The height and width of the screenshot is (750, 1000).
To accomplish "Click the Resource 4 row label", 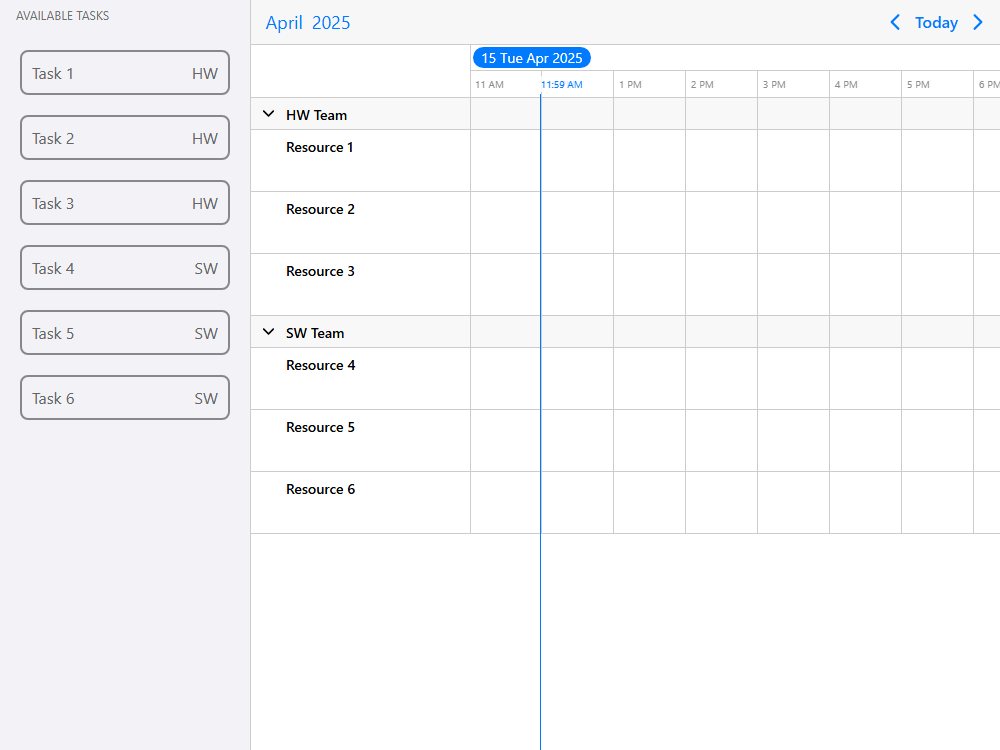I will 320,365.
